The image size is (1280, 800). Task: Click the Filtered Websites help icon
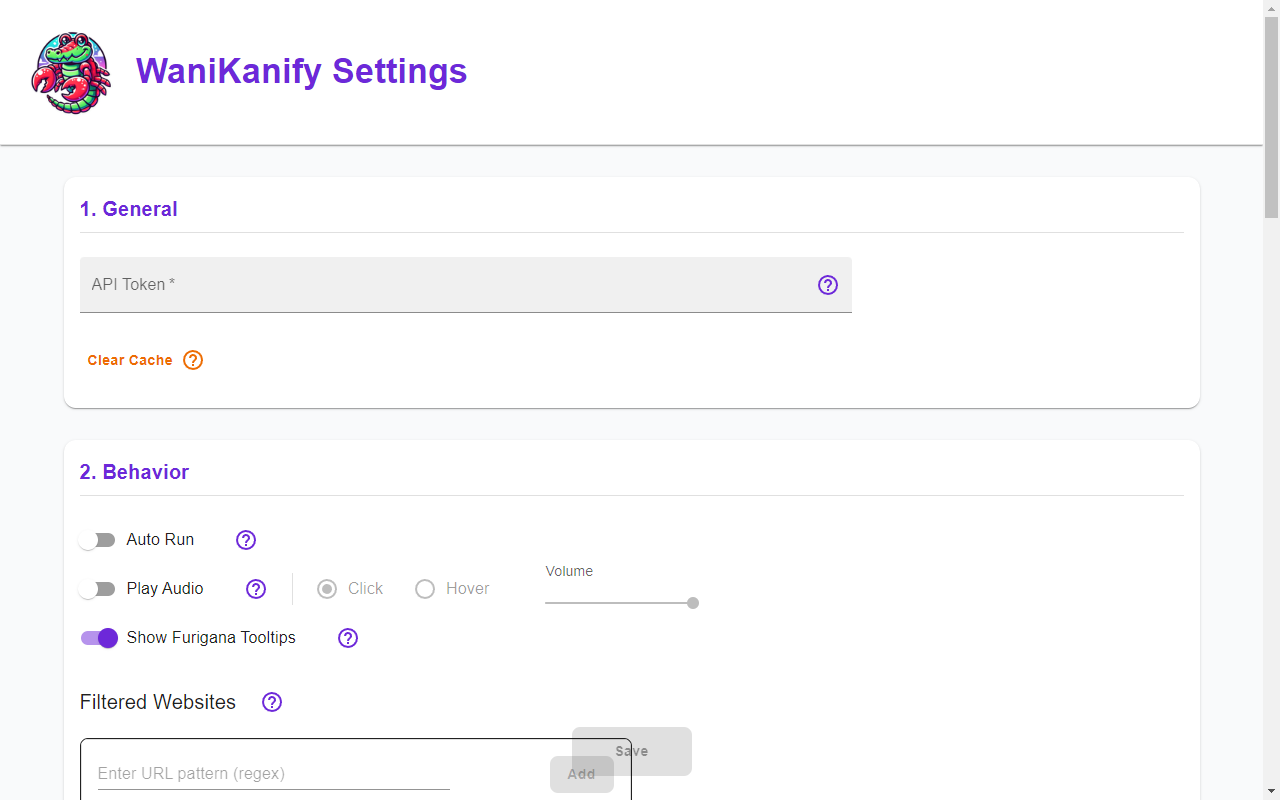(272, 702)
